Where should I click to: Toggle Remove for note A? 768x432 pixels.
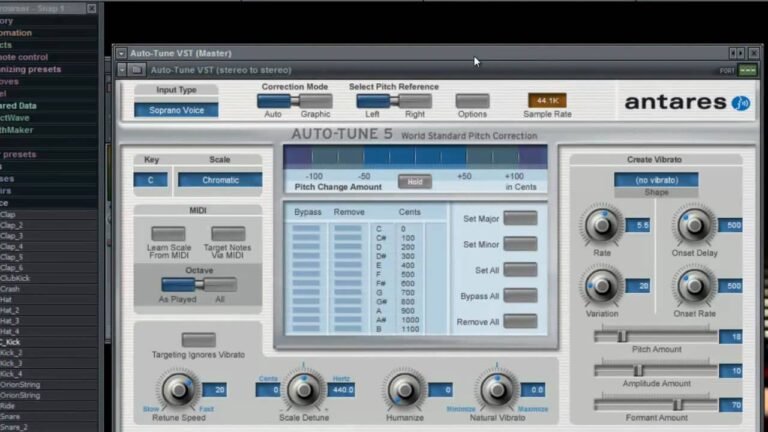click(x=348, y=311)
